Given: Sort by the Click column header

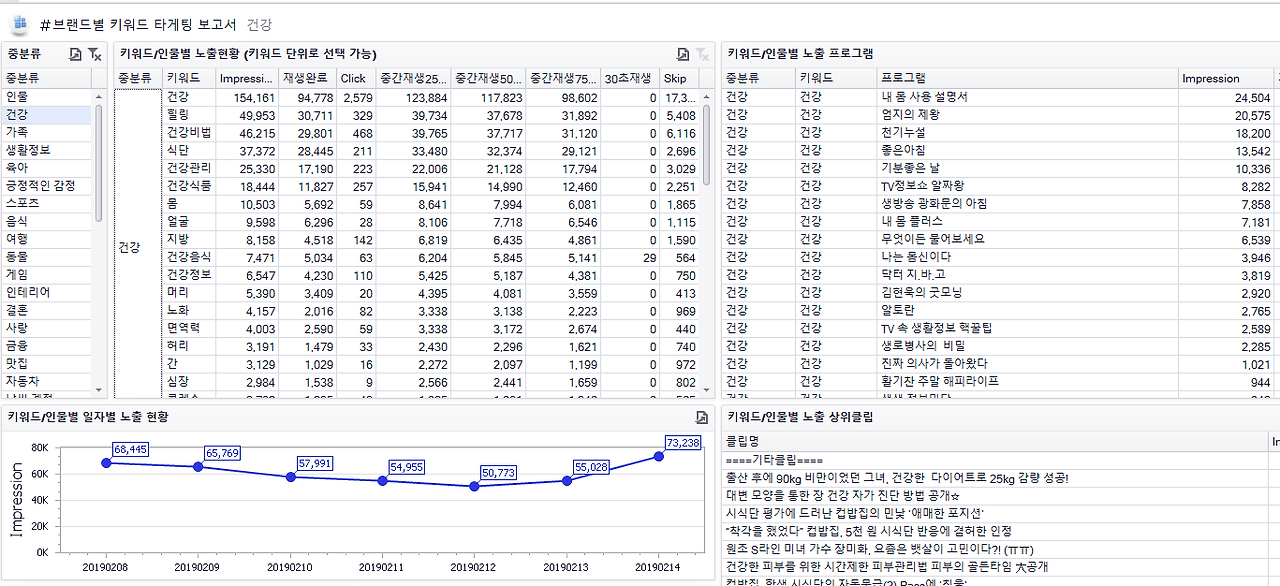Looking at the screenshot, I should pos(355,78).
